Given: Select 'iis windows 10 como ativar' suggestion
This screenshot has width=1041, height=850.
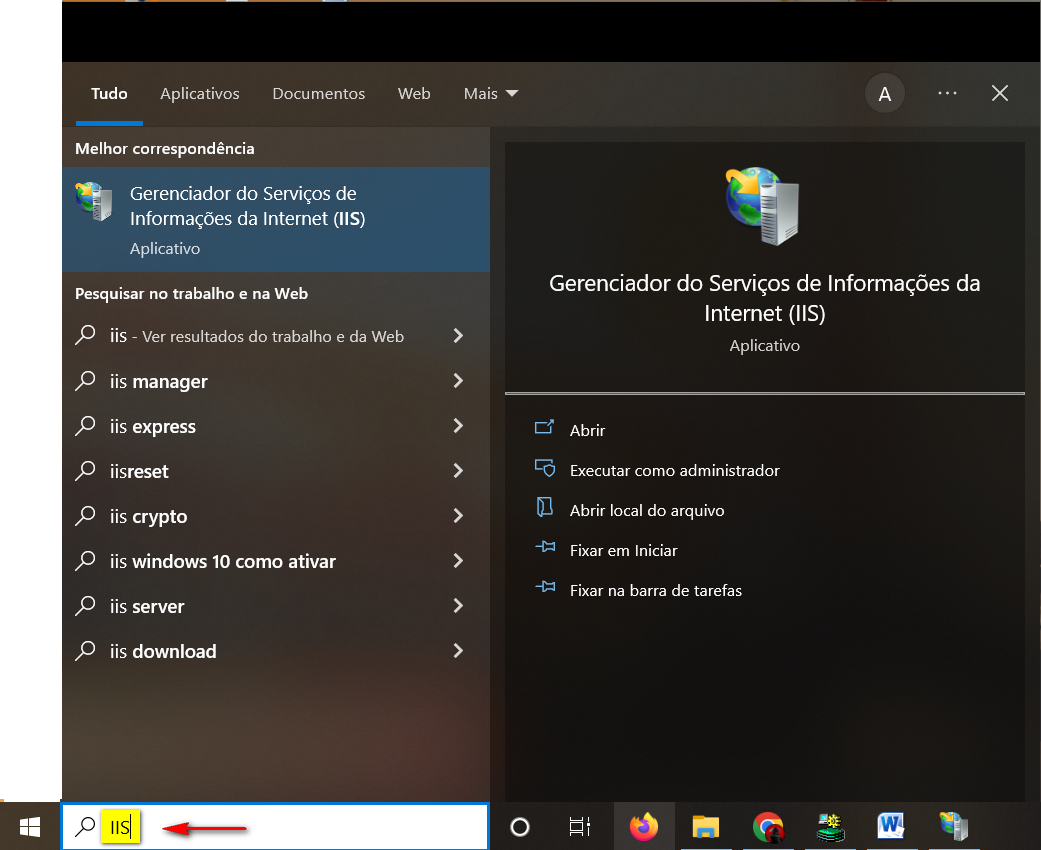Looking at the screenshot, I should [x=223, y=561].
